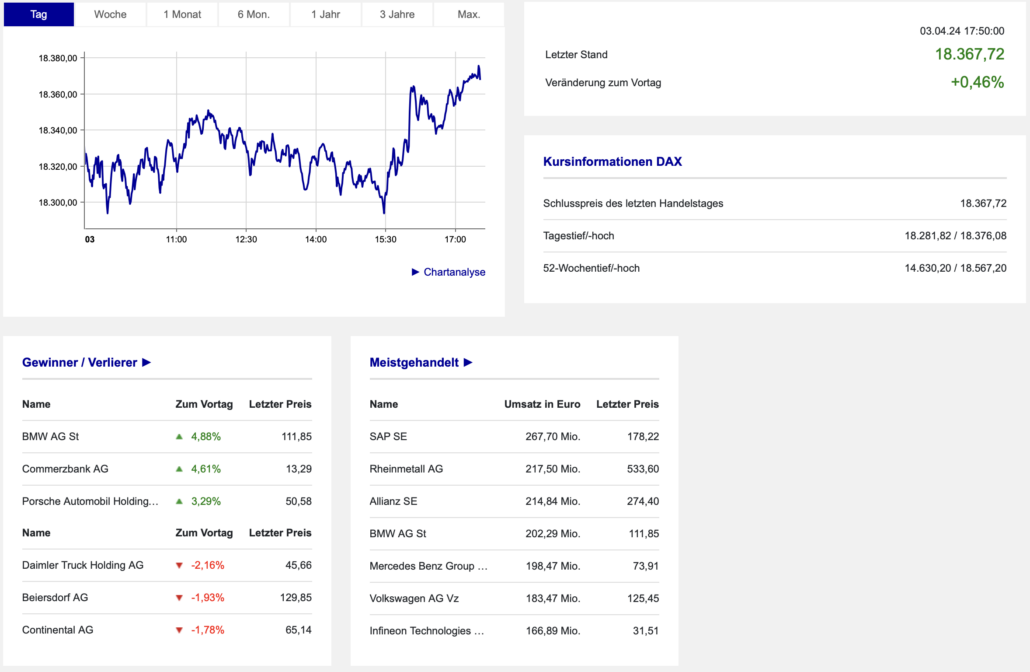The height and width of the screenshot is (672, 1030).
Task: Switch to the 1 Jahr chart tab
Action: pos(325,14)
